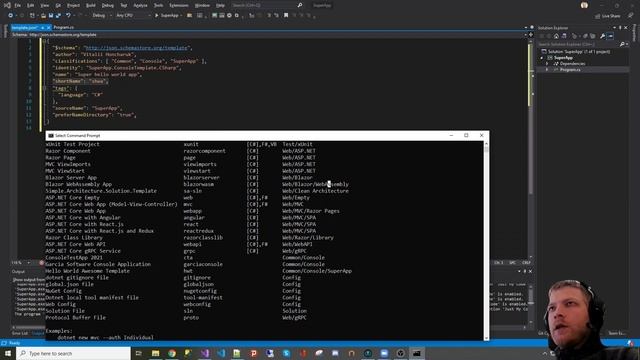Click the Live Share button

(607, 16)
